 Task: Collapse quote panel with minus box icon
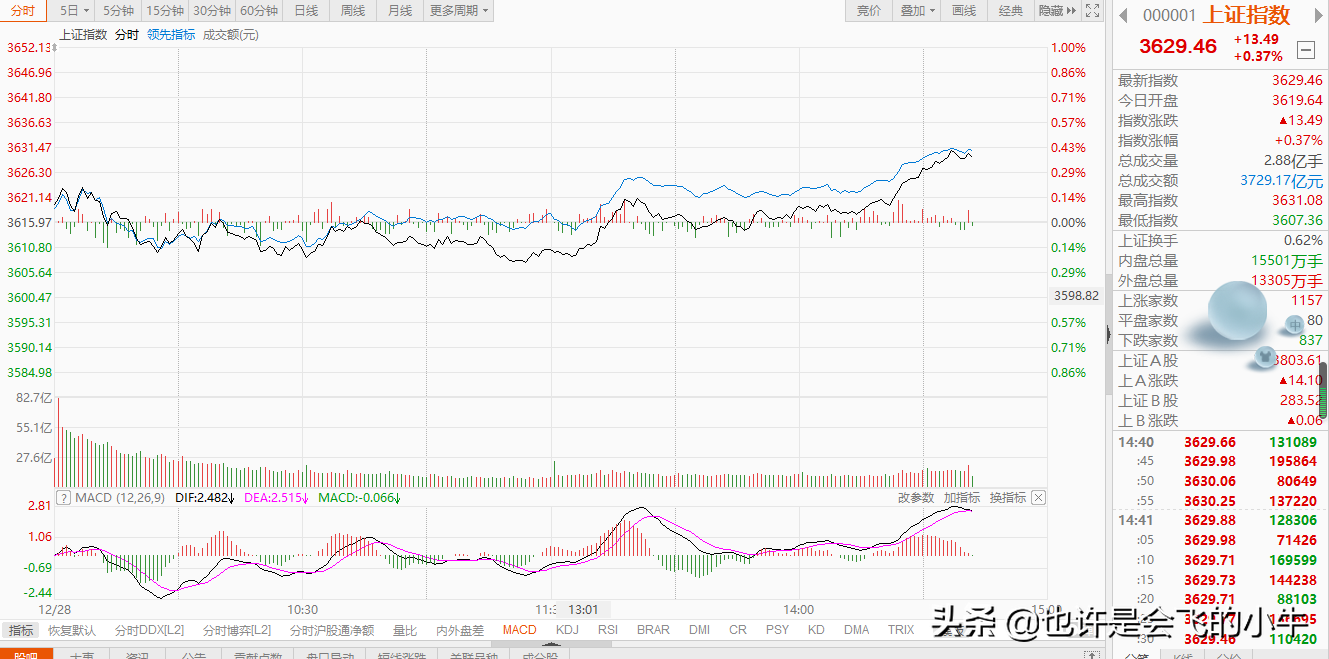click(x=1306, y=49)
